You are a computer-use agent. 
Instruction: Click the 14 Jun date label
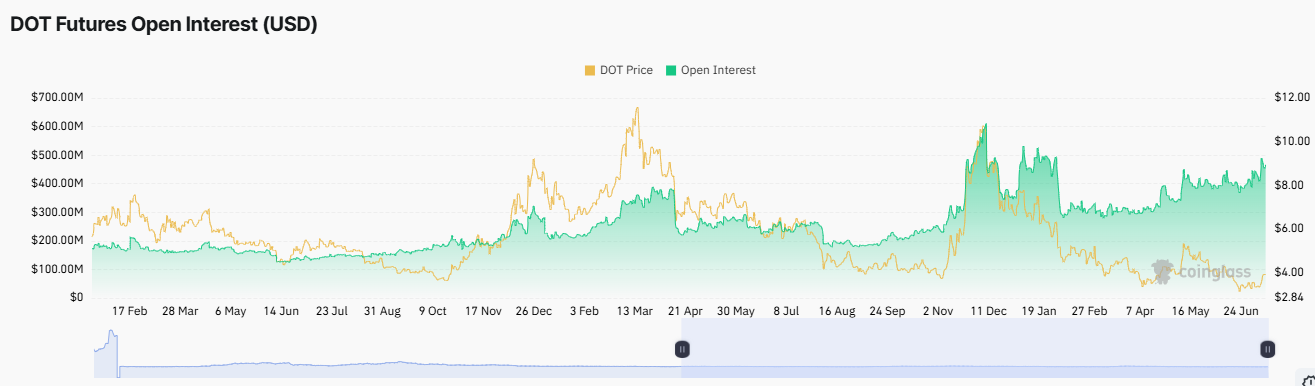tap(281, 312)
